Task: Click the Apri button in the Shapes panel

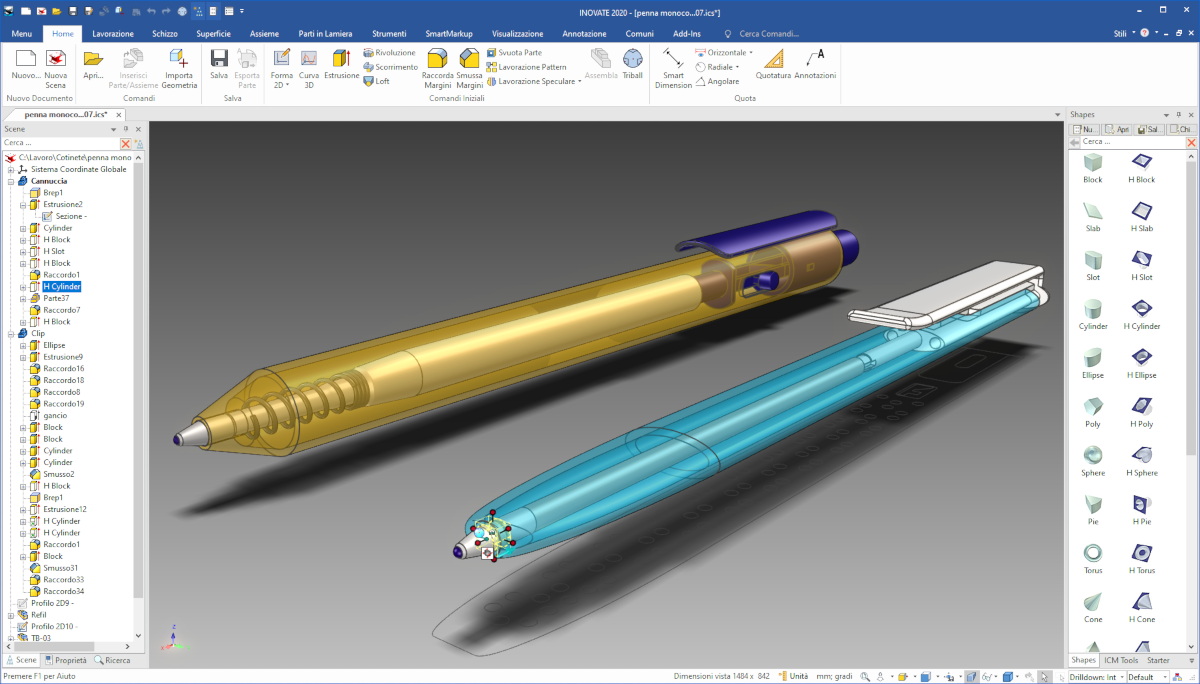Action: pyautogui.click(x=1116, y=129)
